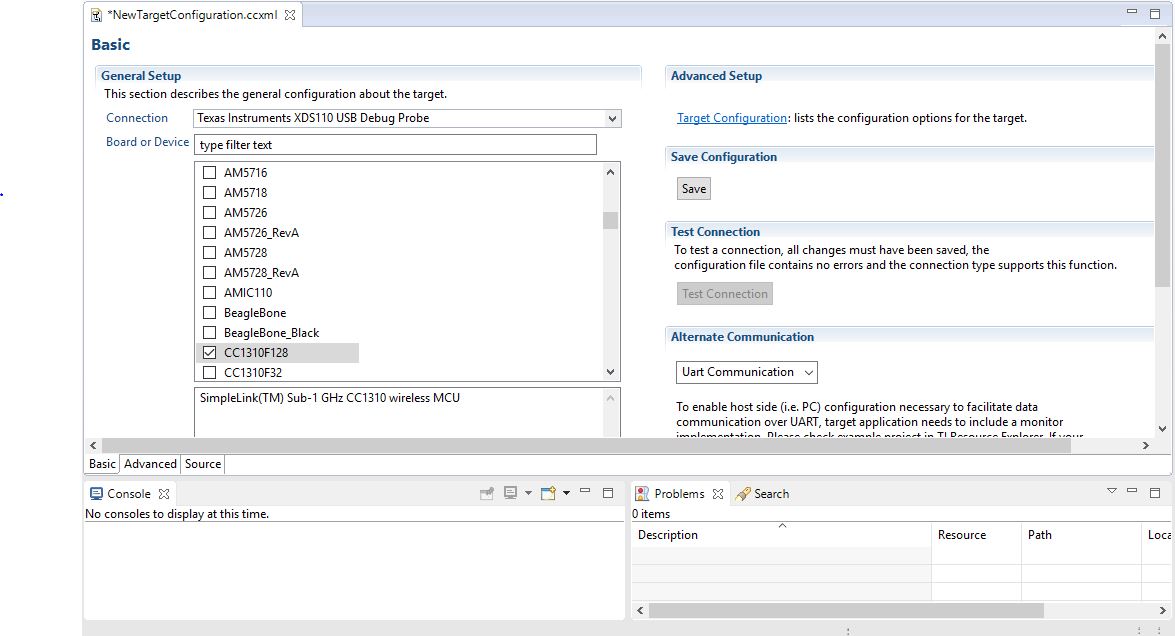Open the Connection dropdown
The image size is (1175, 636).
pos(613,118)
